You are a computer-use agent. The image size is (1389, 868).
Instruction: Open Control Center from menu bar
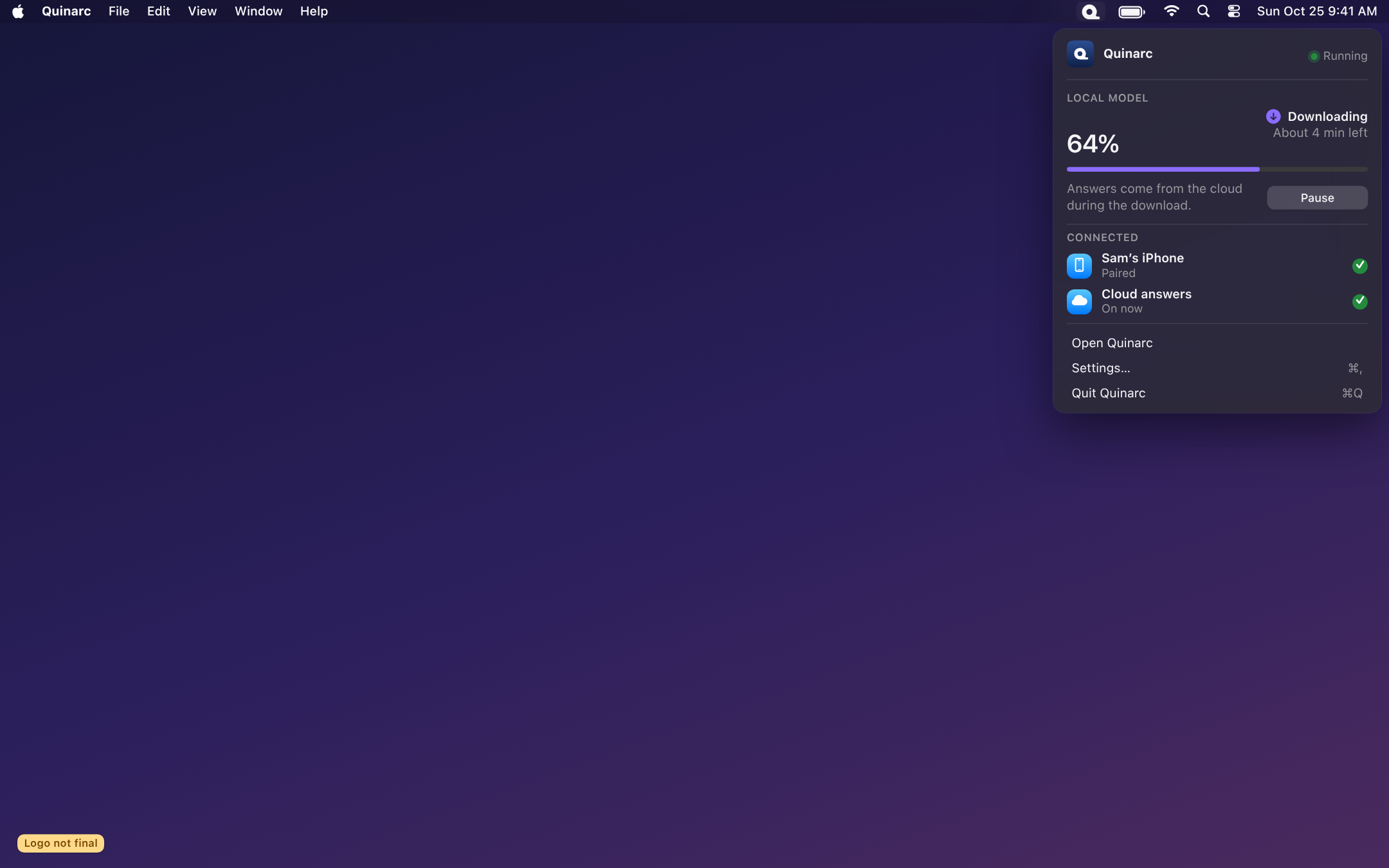(1233, 11)
